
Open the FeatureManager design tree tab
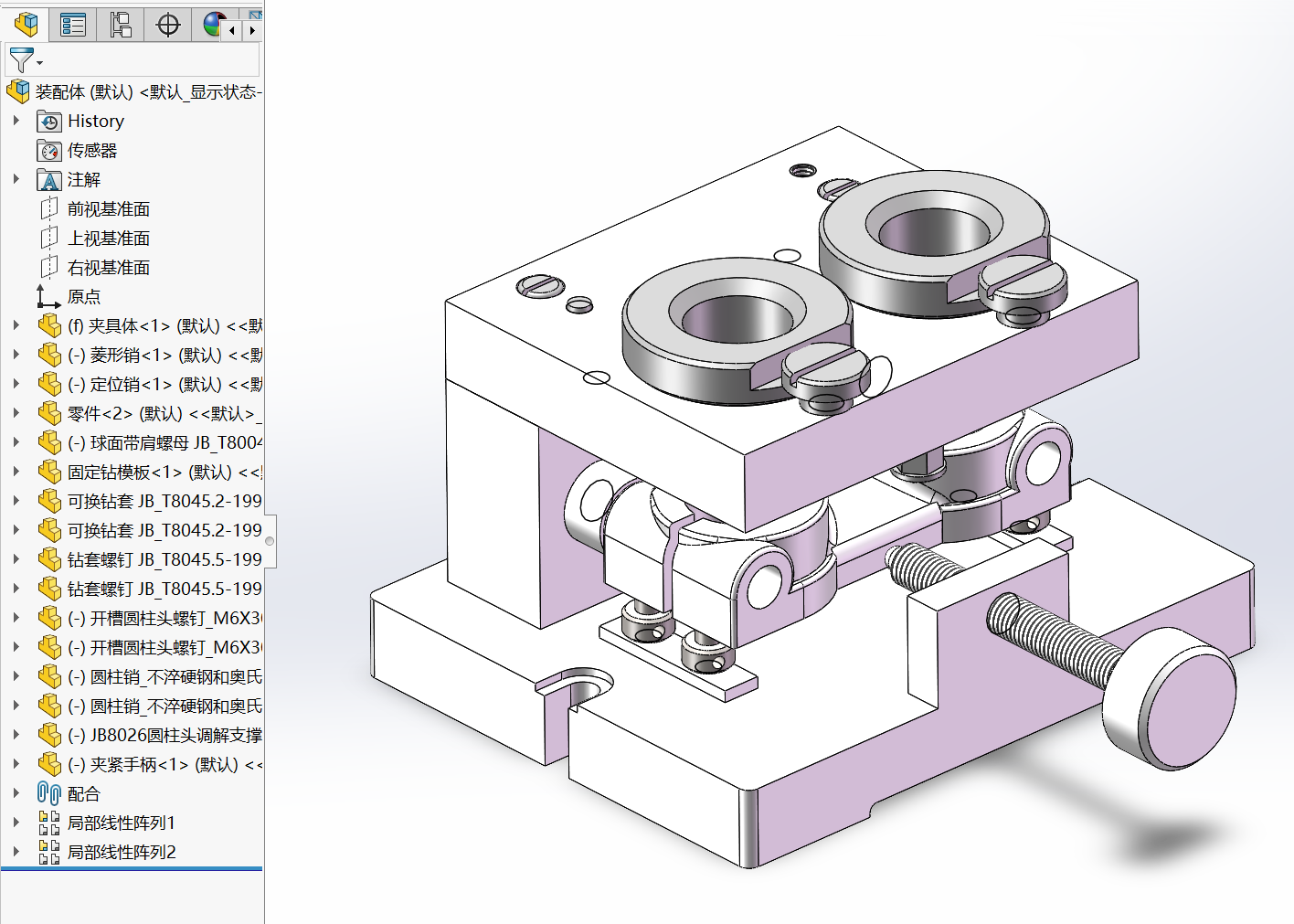pos(26,24)
